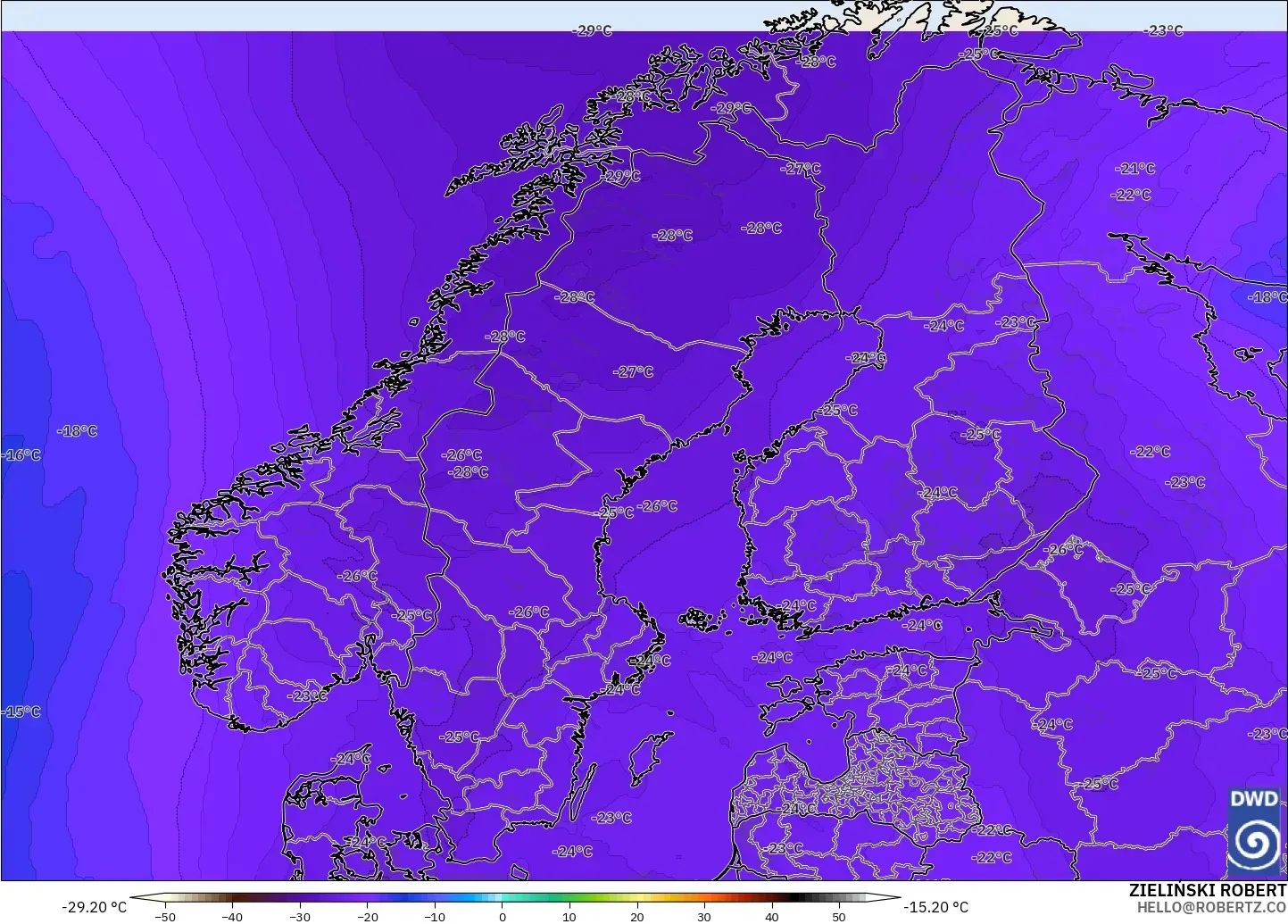
Task: Select the maximum value -15.20 °C
Action: pos(935,907)
